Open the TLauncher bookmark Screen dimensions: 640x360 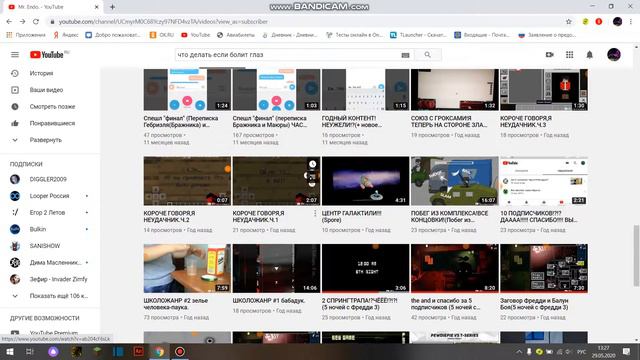(419, 35)
